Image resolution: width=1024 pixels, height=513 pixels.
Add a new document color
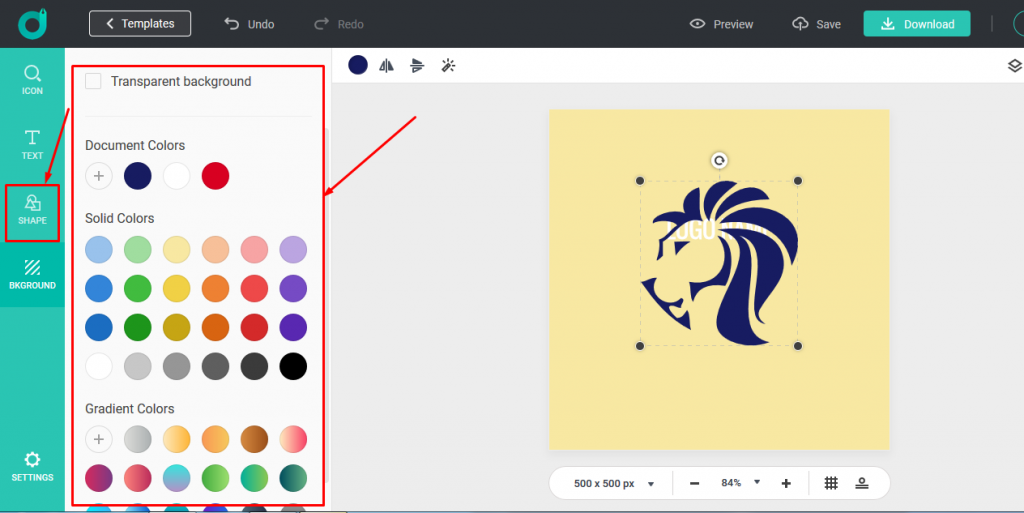pyautogui.click(x=99, y=176)
